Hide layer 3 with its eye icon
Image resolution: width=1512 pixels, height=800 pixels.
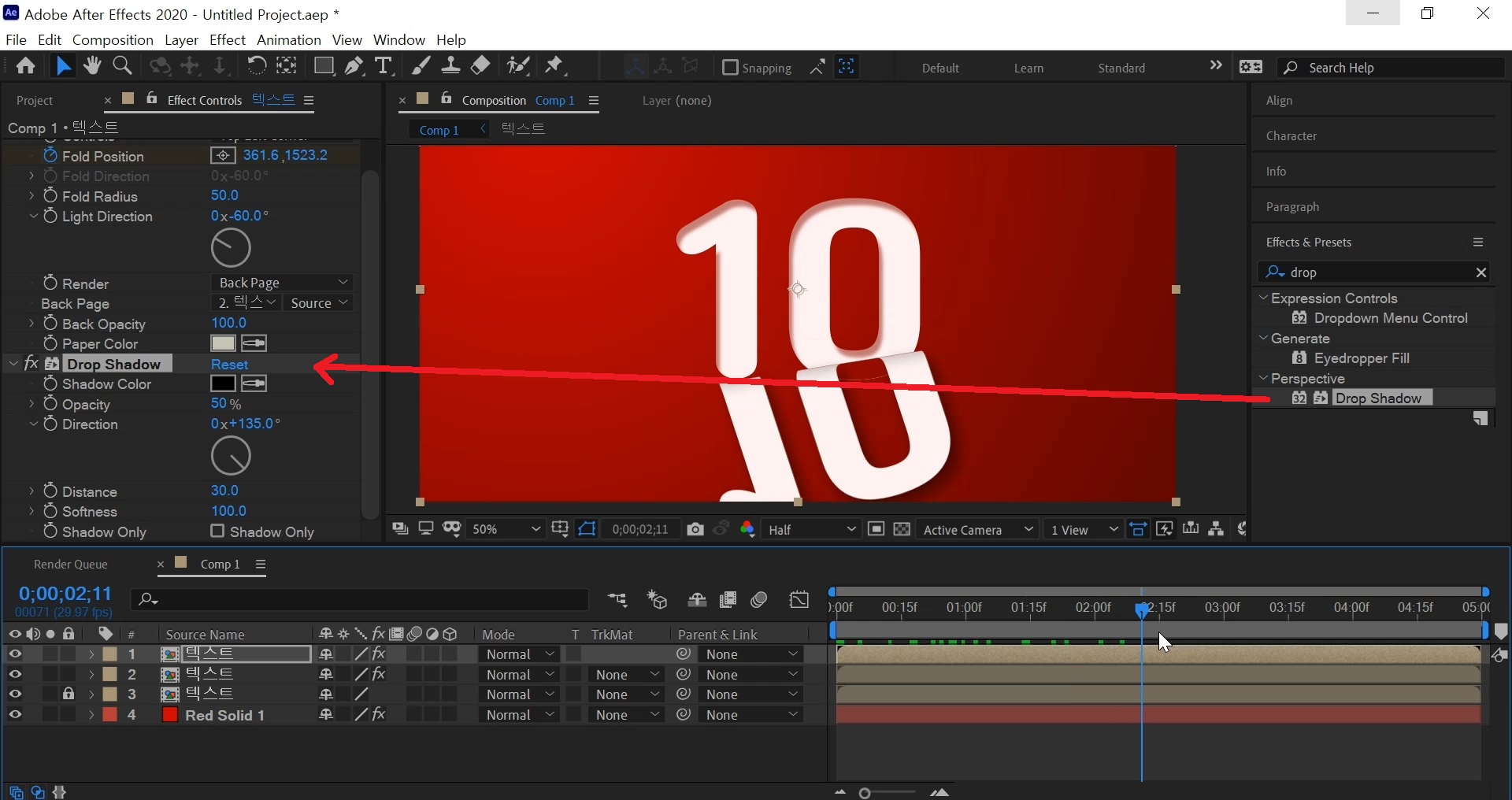15,694
